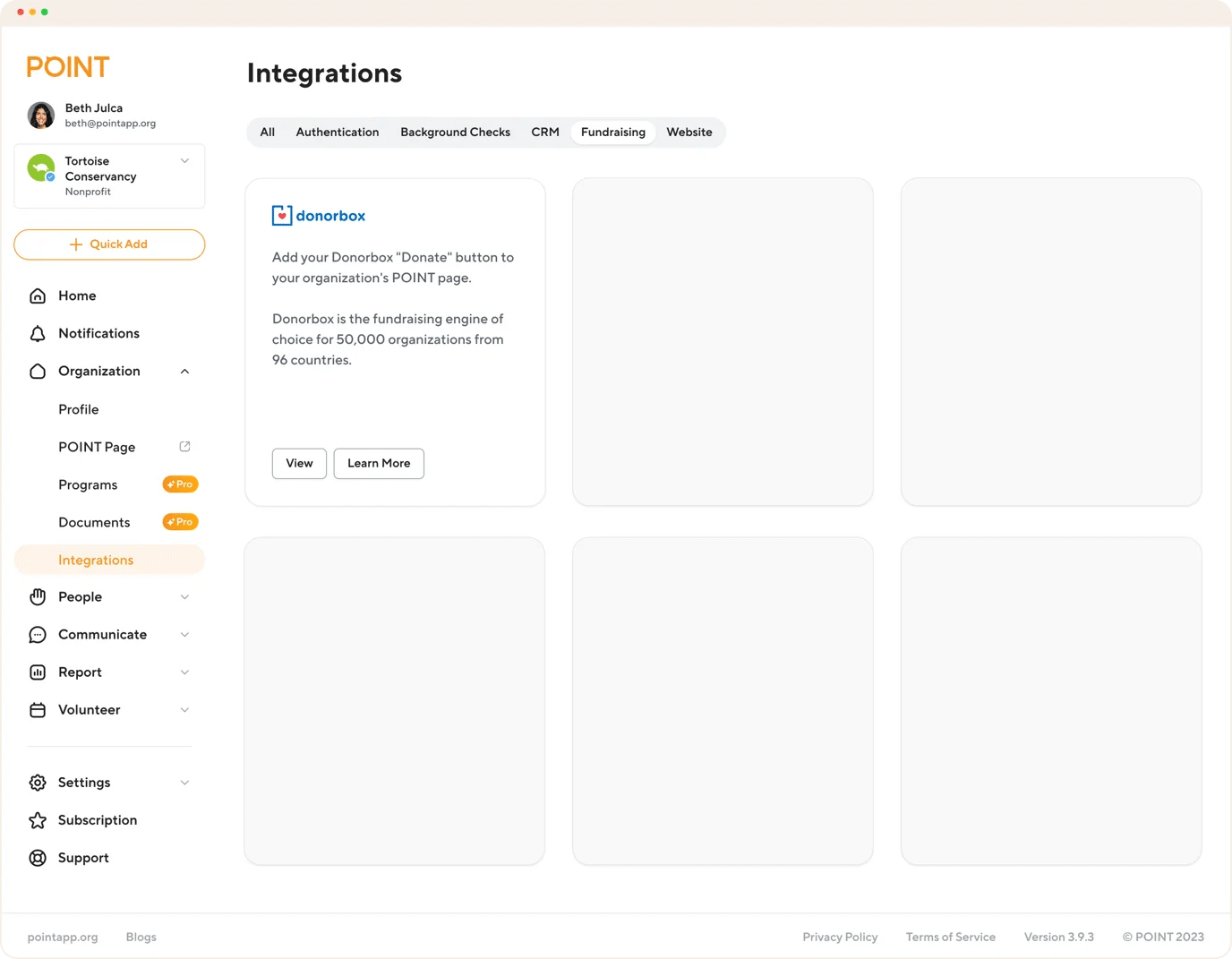
Task: Click the Quick Add button
Action: pyautogui.click(x=109, y=244)
